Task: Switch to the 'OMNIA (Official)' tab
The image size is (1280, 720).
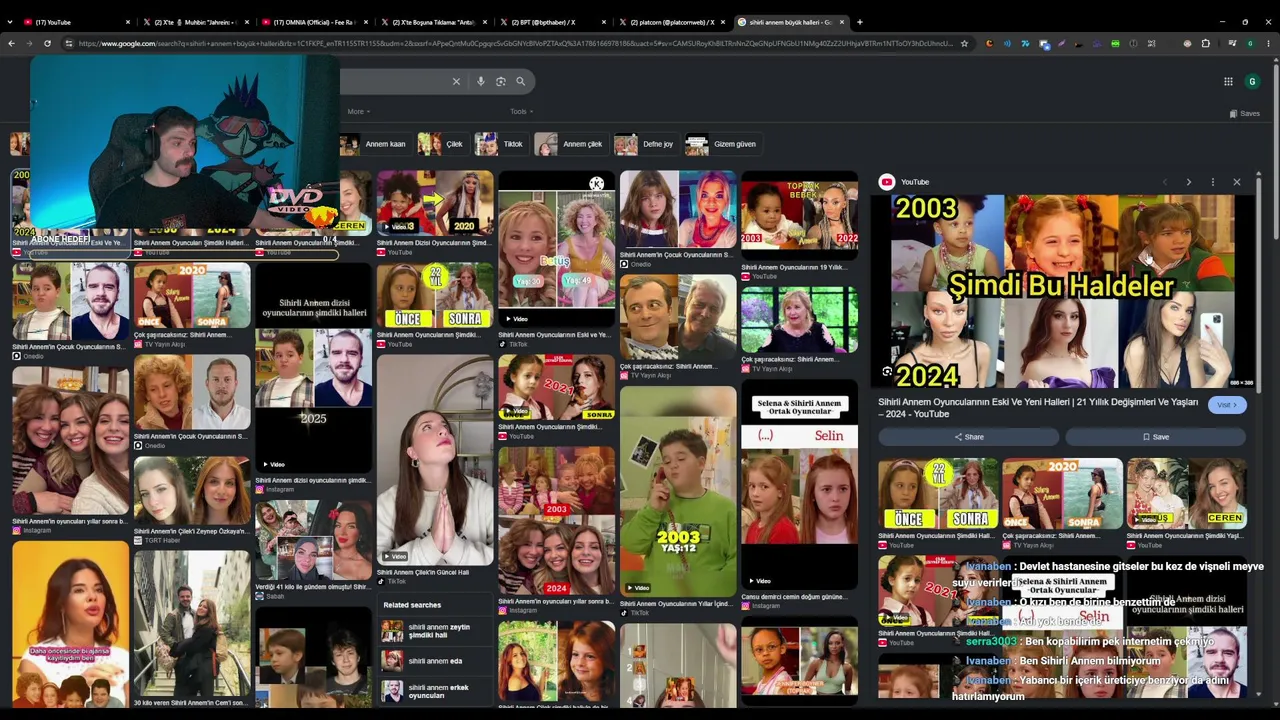Action: click(316, 22)
